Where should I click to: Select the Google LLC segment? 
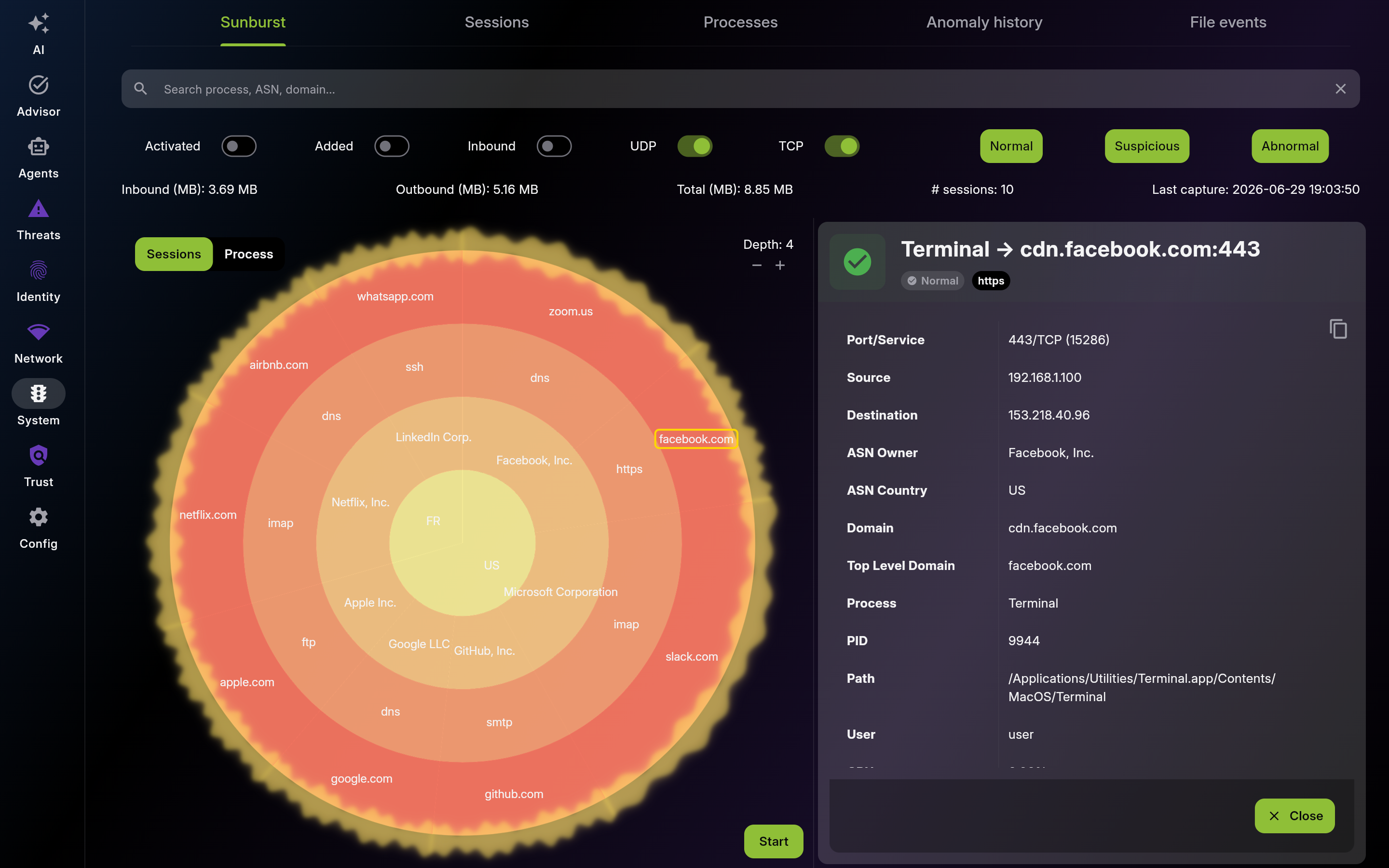[419, 644]
